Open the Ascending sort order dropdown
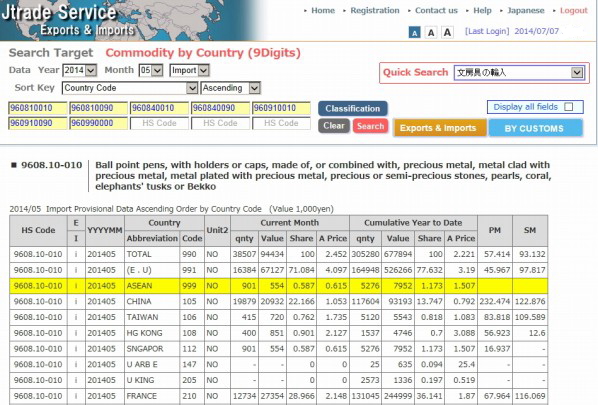Screen dimensions: 598x405 point(230,88)
